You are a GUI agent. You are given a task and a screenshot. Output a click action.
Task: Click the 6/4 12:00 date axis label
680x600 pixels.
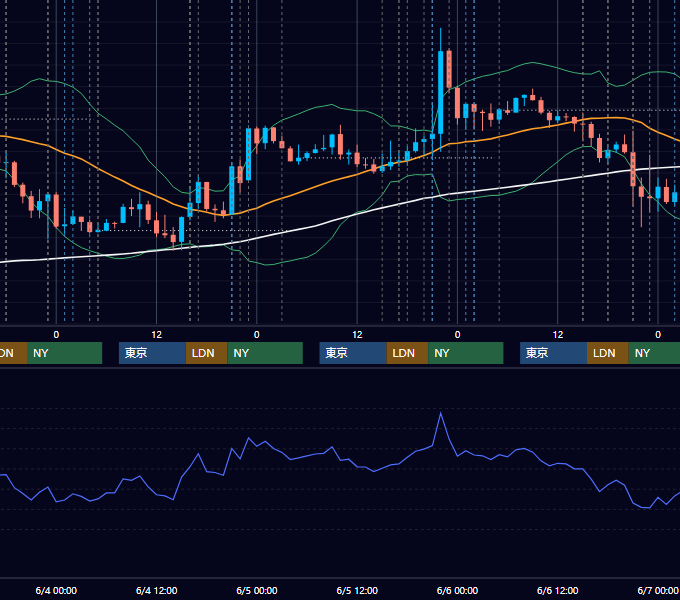point(157,590)
